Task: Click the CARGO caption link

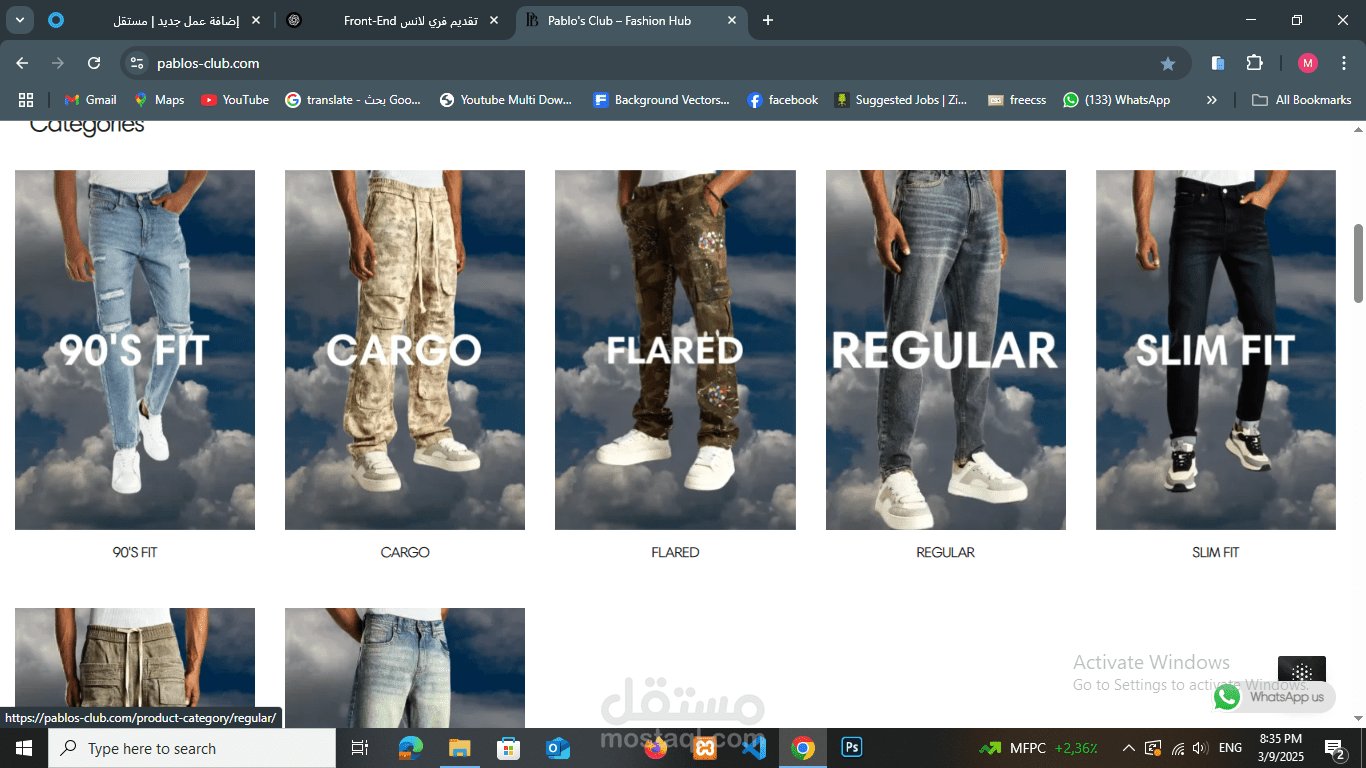Action: [405, 552]
